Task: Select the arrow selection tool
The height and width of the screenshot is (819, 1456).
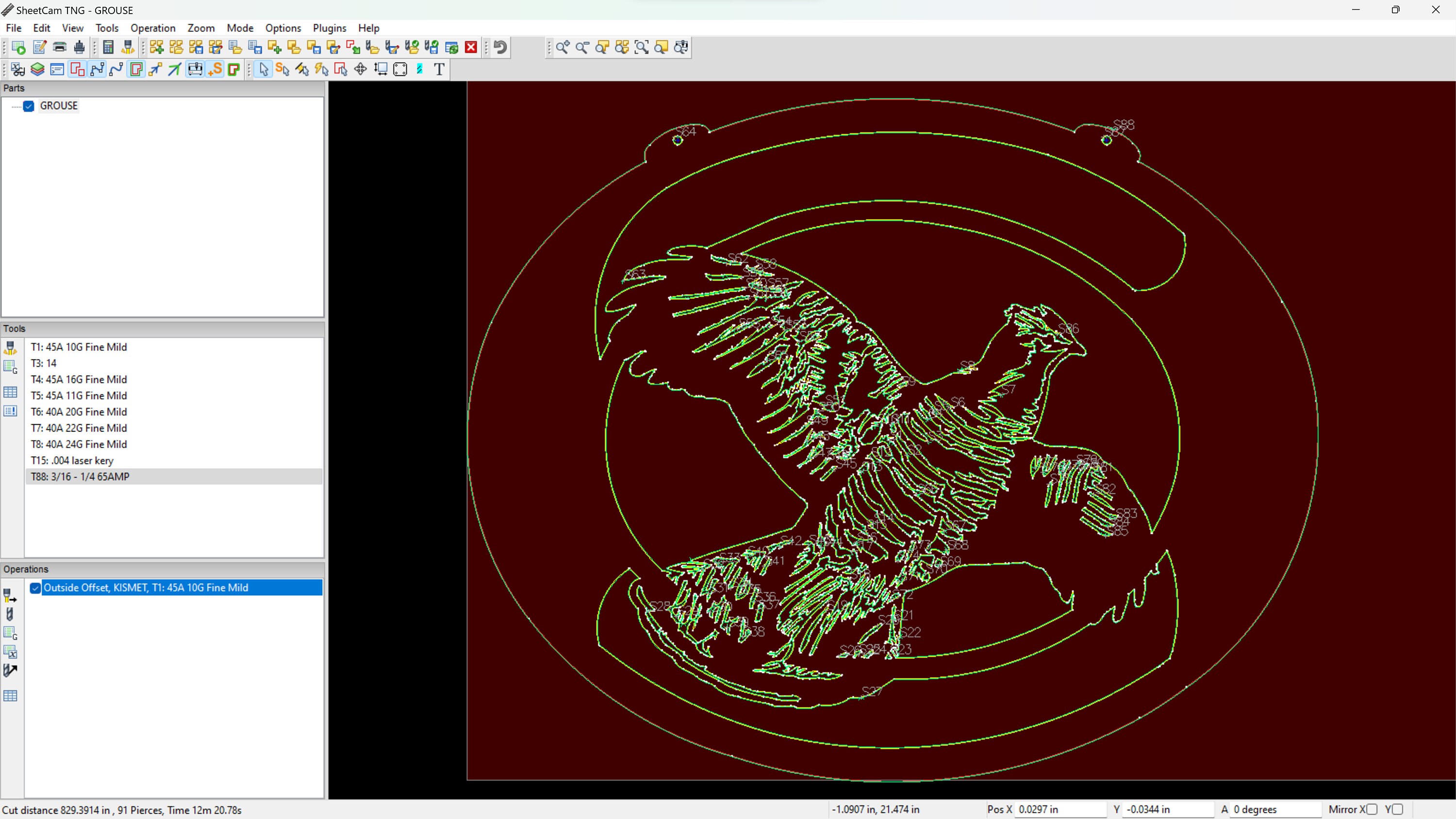Action: [x=263, y=69]
